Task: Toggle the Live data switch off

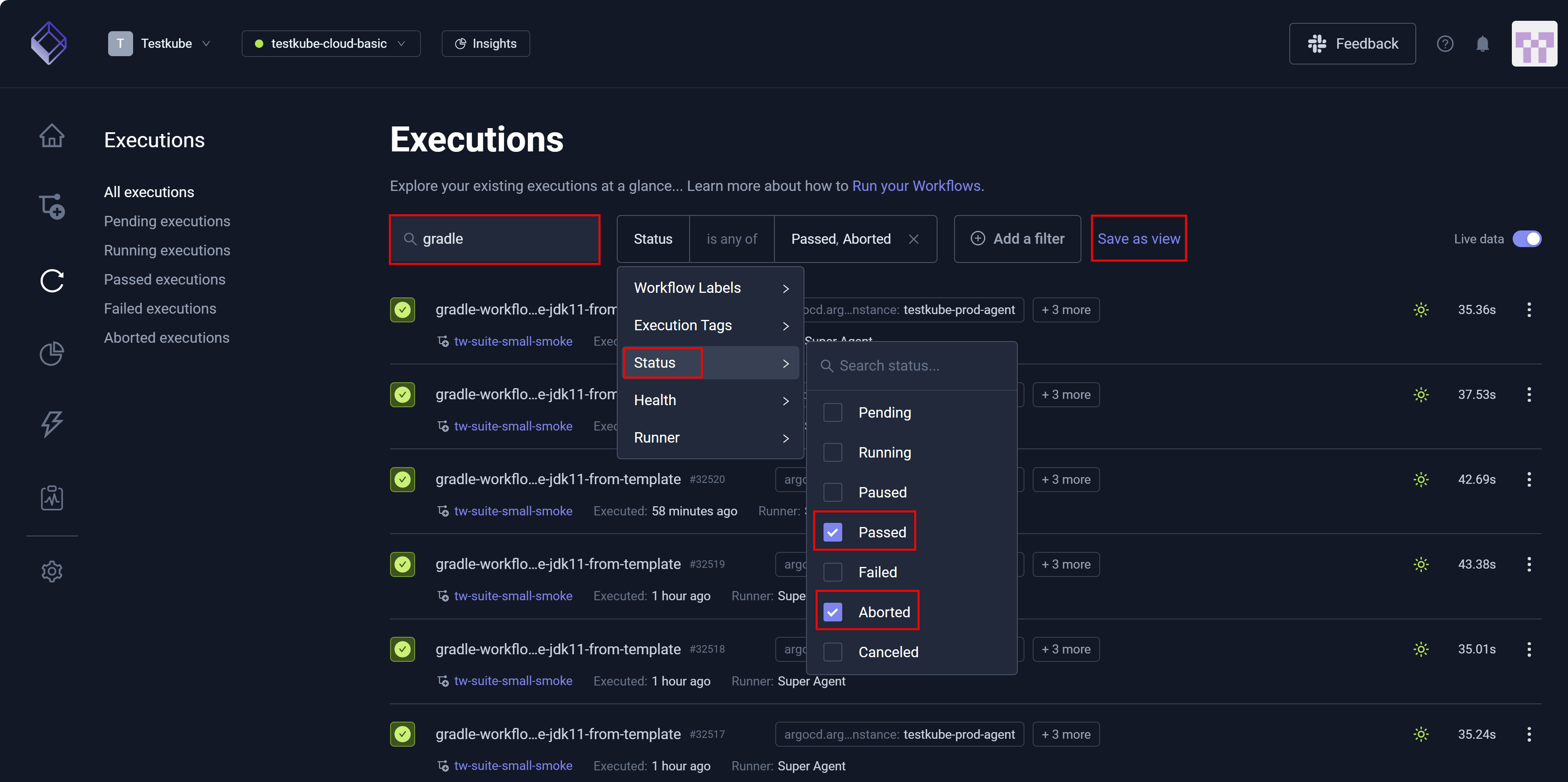Action: [1526, 239]
